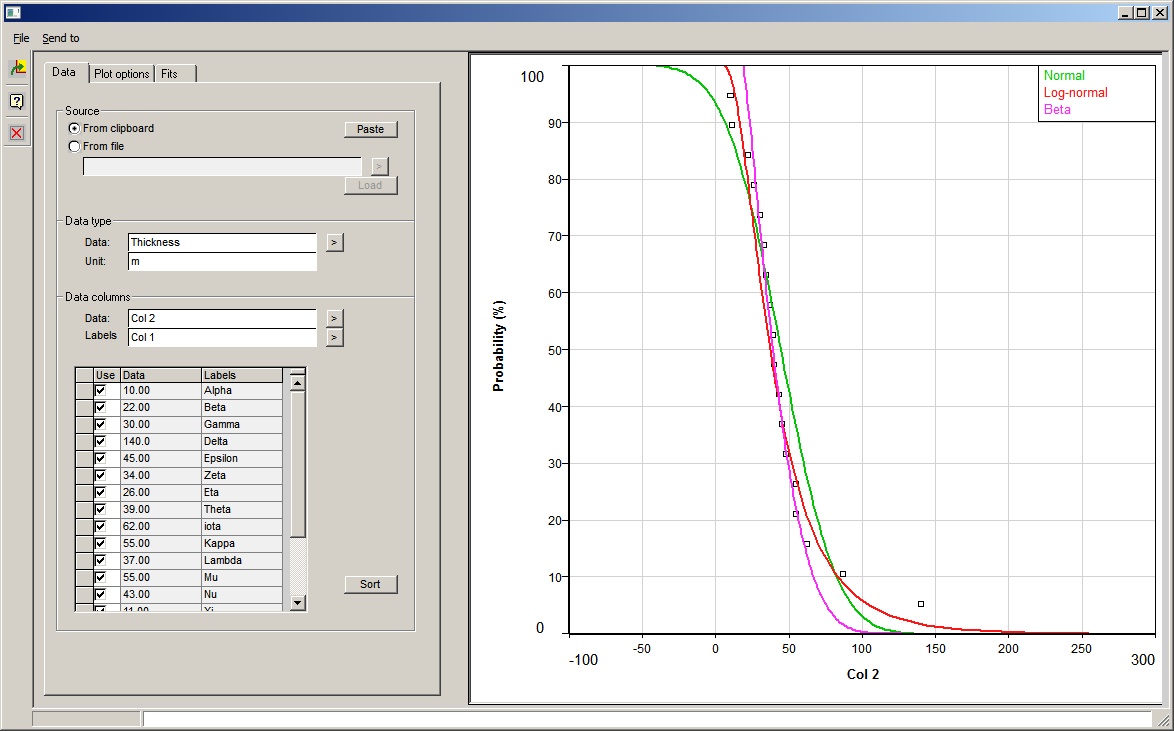Click scroll up arrow of data table

point(297,382)
